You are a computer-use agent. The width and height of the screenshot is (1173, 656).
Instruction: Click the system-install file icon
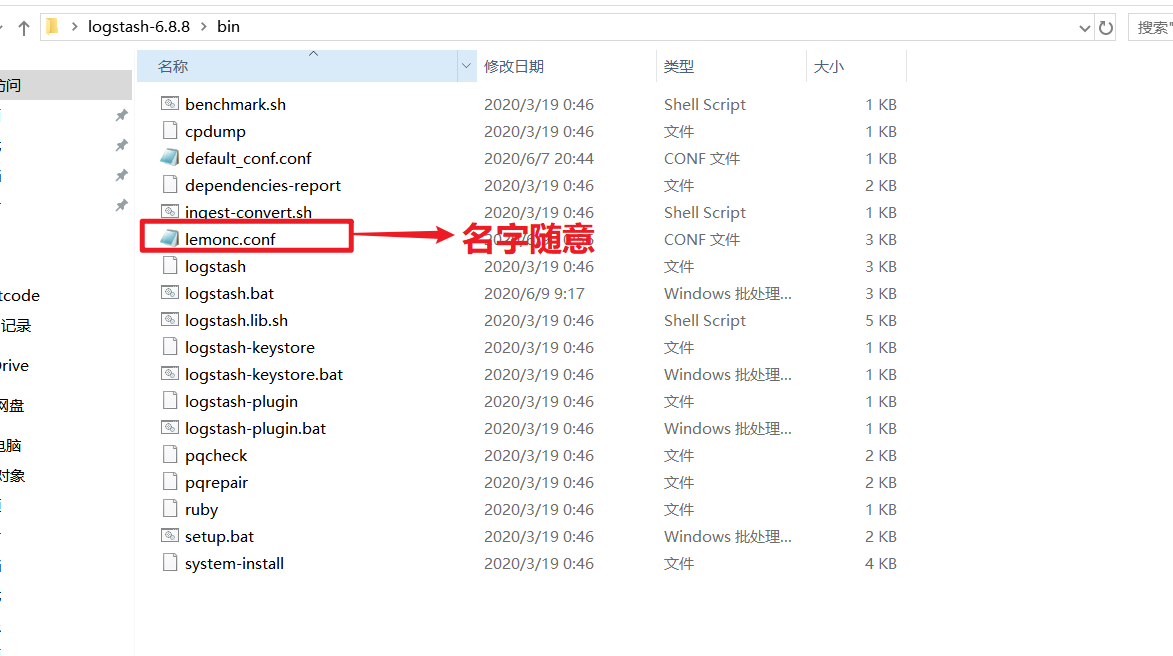[170, 562]
